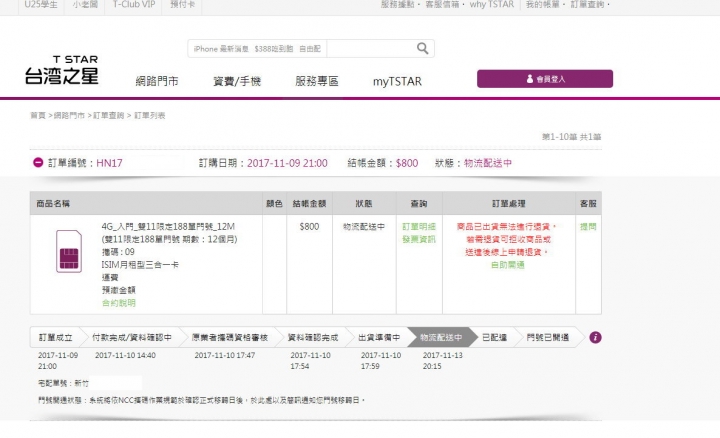
Task: Click 商品名稱 column header
Action: [53, 203]
